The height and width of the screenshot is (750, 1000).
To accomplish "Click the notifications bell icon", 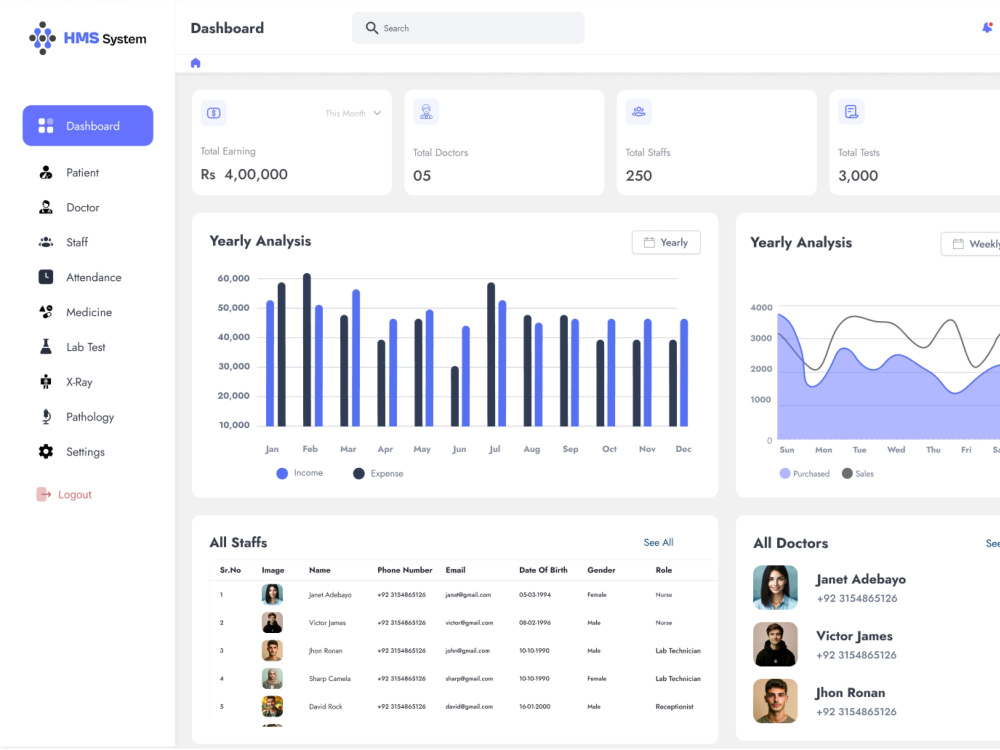I will 988,28.
